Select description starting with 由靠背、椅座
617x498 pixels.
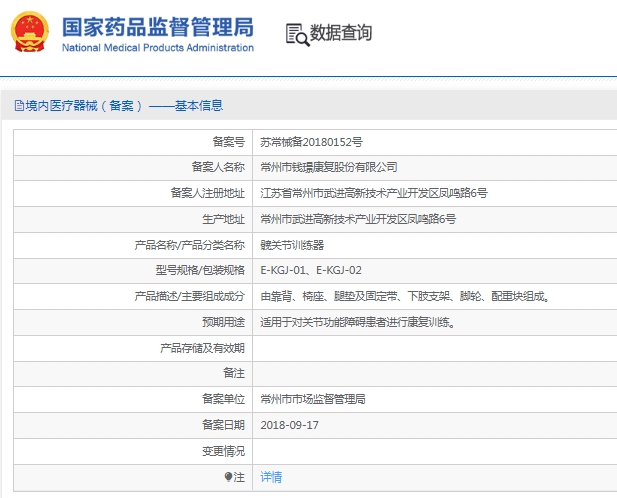pos(405,296)
